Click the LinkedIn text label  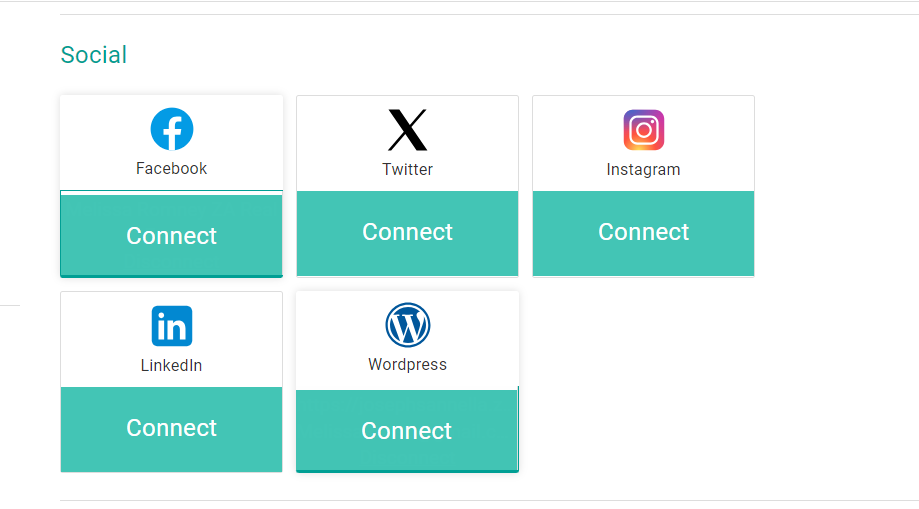click(172, 365)
